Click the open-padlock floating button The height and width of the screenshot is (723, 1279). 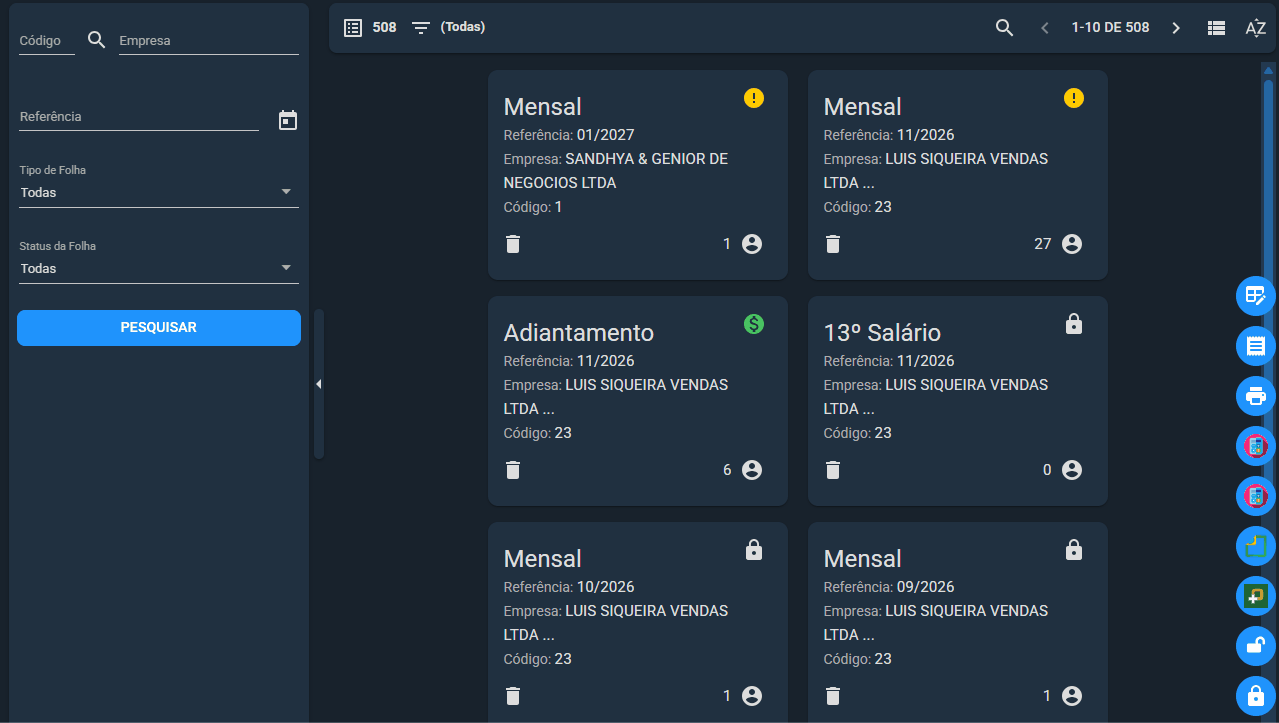pos(1256,646)
